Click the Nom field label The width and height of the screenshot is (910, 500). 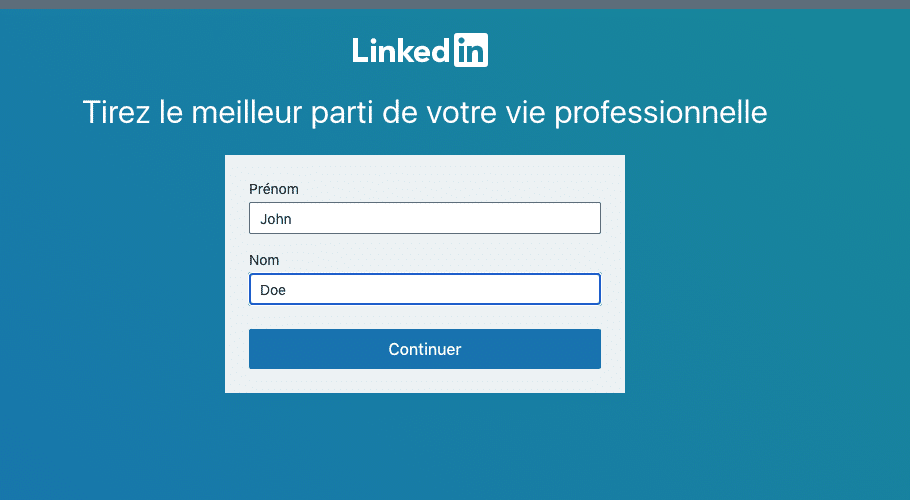tap(264, 260)
